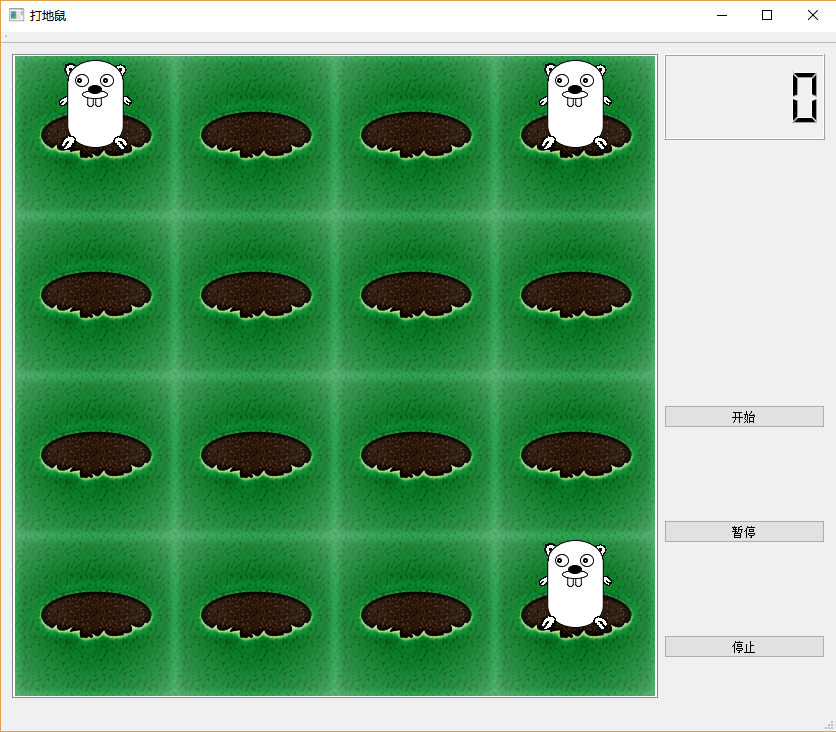Stop the game with the 停止 button
Screen dimensions: 836x732
[x=744, y=647]
